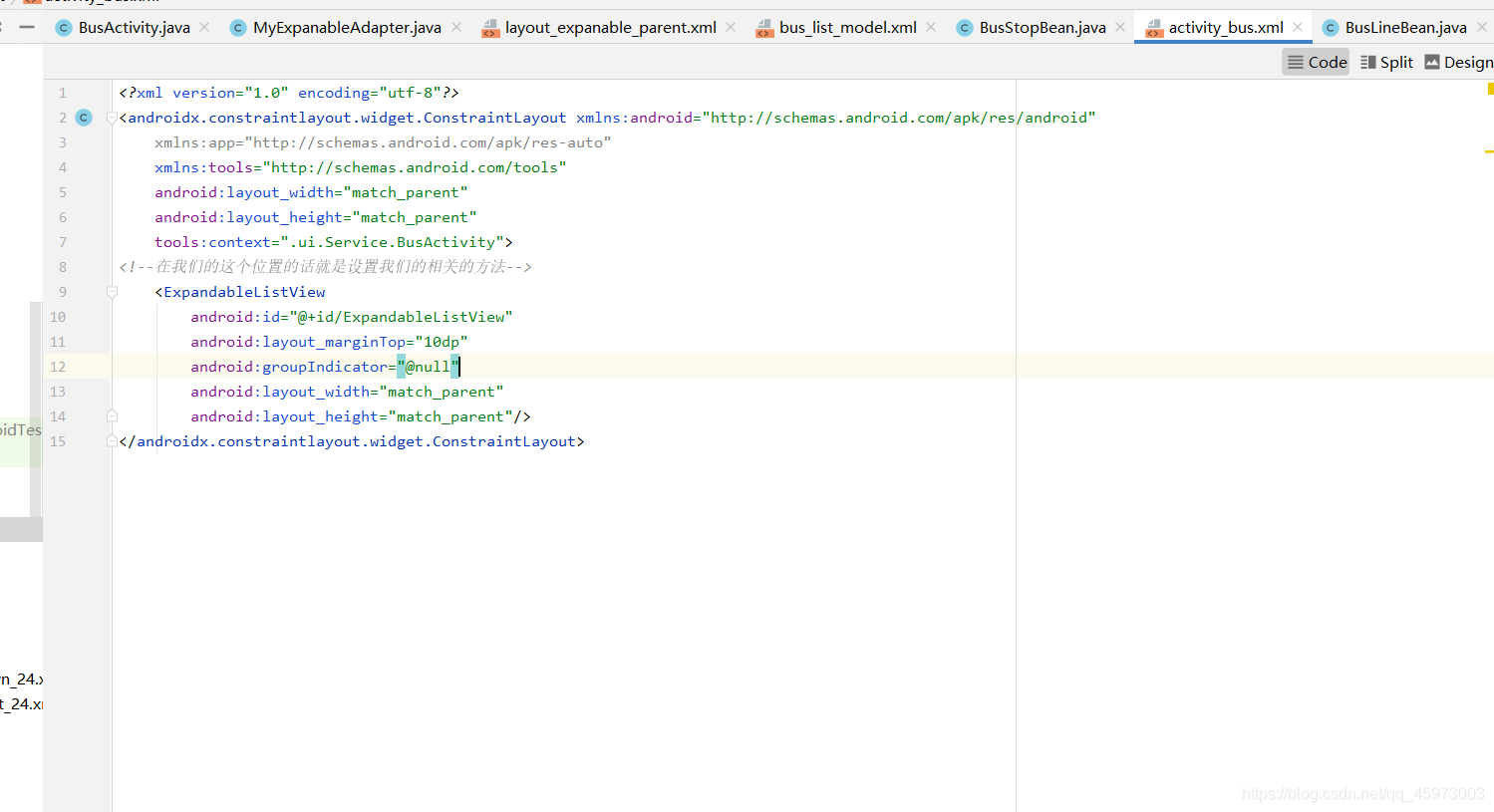The width and height of the screenshot is (1494, 812).
Task: Expand the fold marker next to line 14
Action: [x=111, y=415]
